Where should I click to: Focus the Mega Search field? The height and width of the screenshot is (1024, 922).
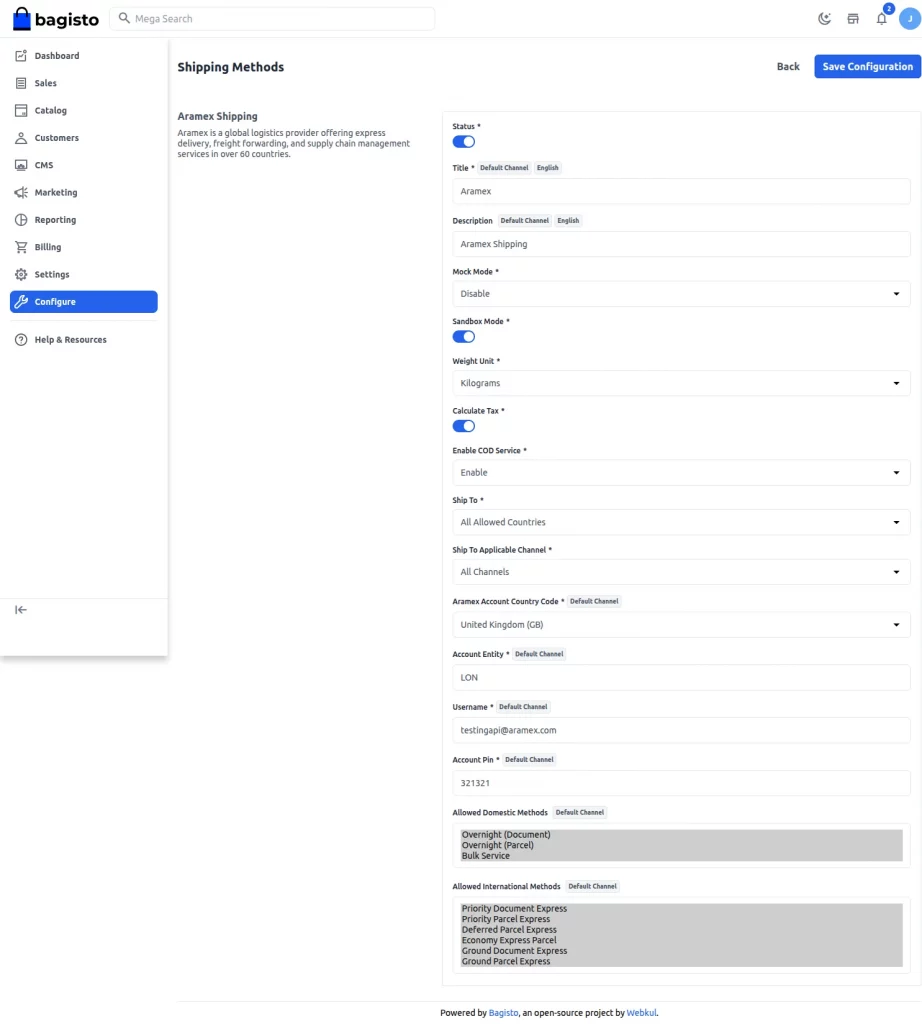[x=272, y=19]
